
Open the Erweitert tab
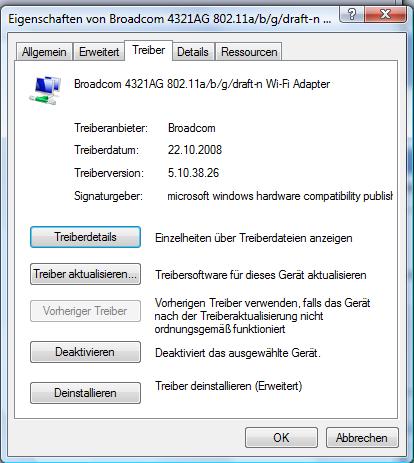point(99,52)
